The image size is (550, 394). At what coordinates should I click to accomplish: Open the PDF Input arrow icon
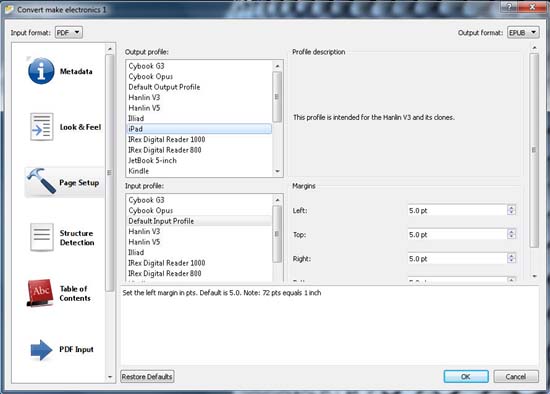point(41,349)
